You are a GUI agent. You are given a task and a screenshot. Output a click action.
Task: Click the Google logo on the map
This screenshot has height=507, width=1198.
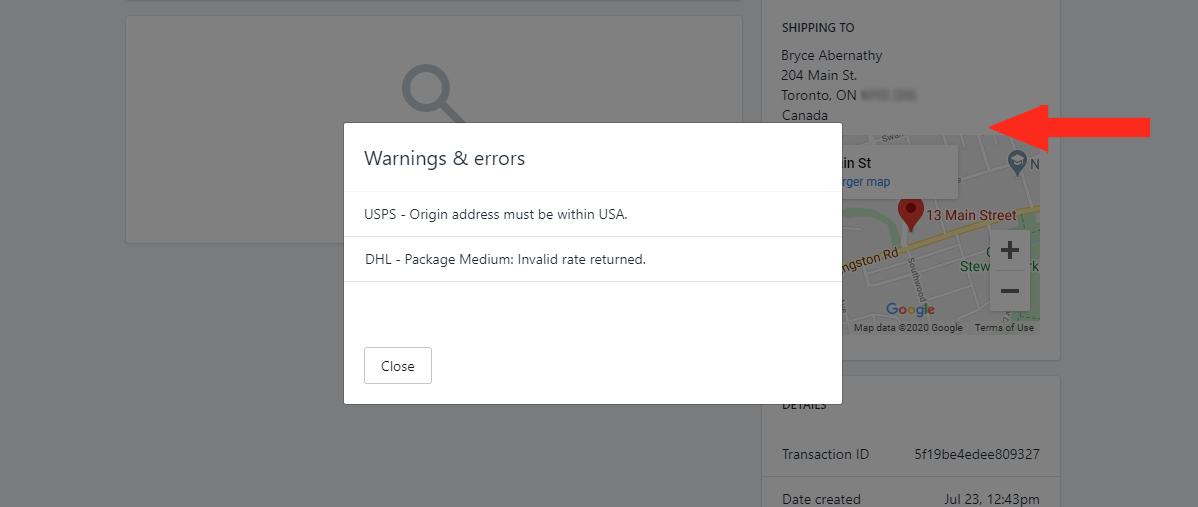point(910,309)
